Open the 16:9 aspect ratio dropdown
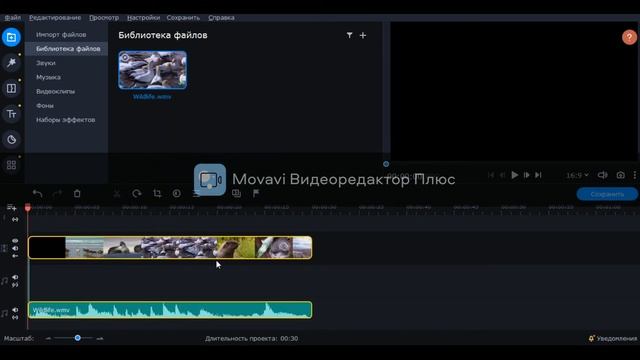This screenshot has width=640, height=360. pyautogui.click(x=577, y=175)
